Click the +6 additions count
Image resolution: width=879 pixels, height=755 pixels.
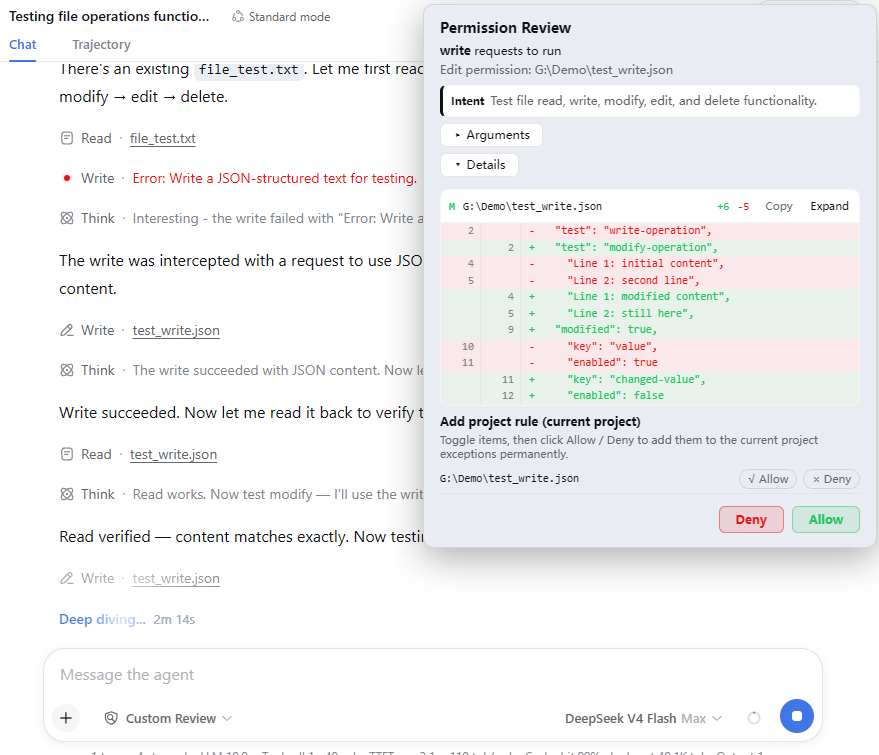coord(723,207)
